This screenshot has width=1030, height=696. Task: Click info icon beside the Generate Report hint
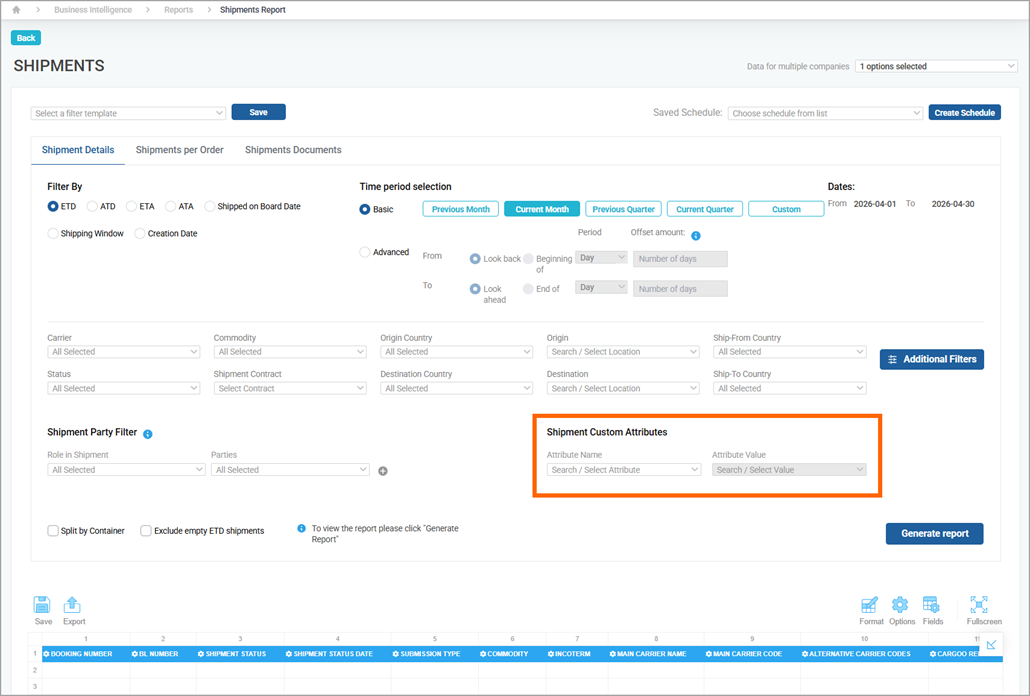(x=302, y=529)
